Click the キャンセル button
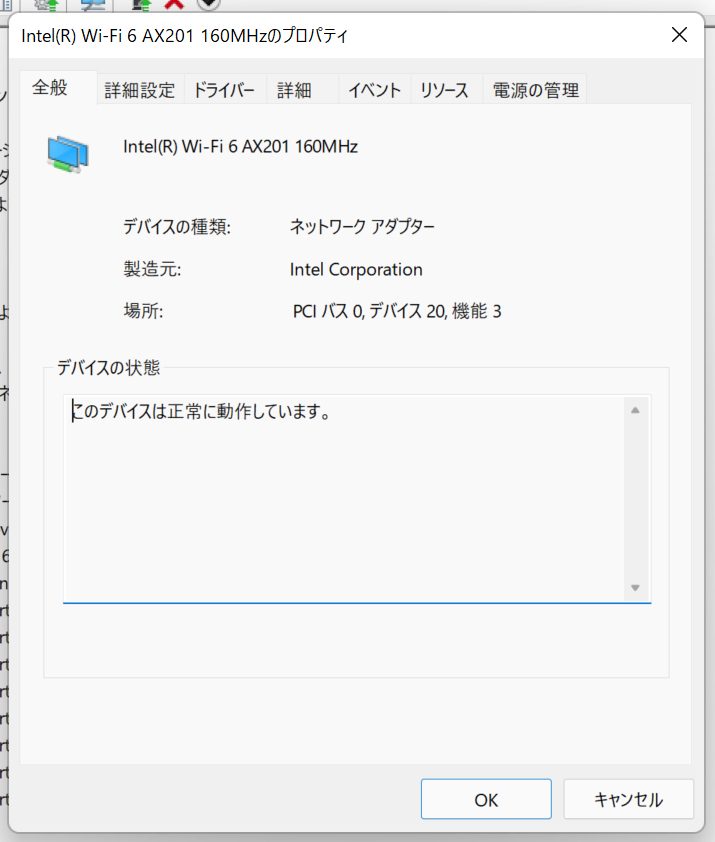Viewport: 715px width, 842px height. (x=629, y=800)
